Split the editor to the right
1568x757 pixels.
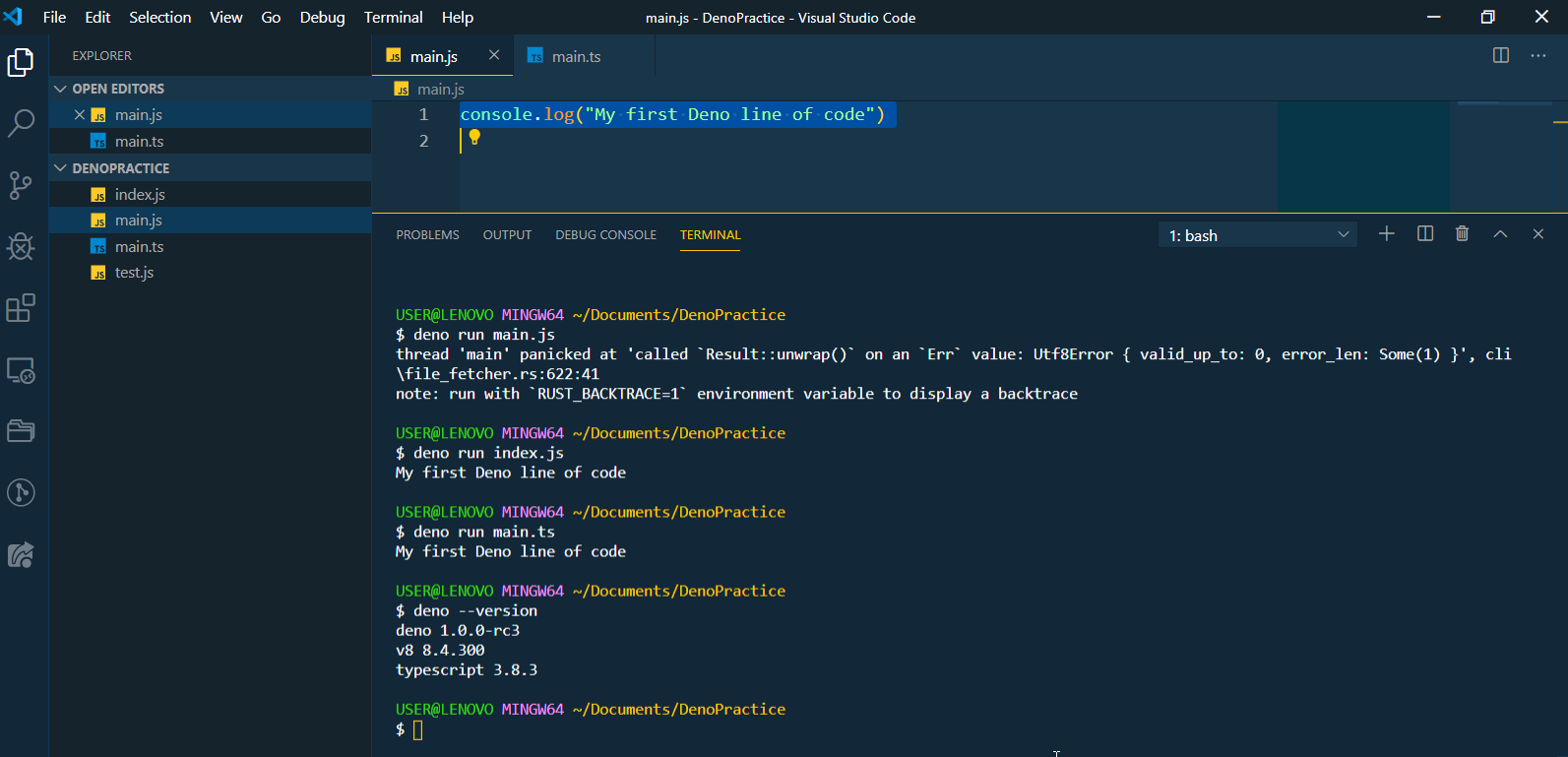pyautogui.click(x=1501, y=55)
